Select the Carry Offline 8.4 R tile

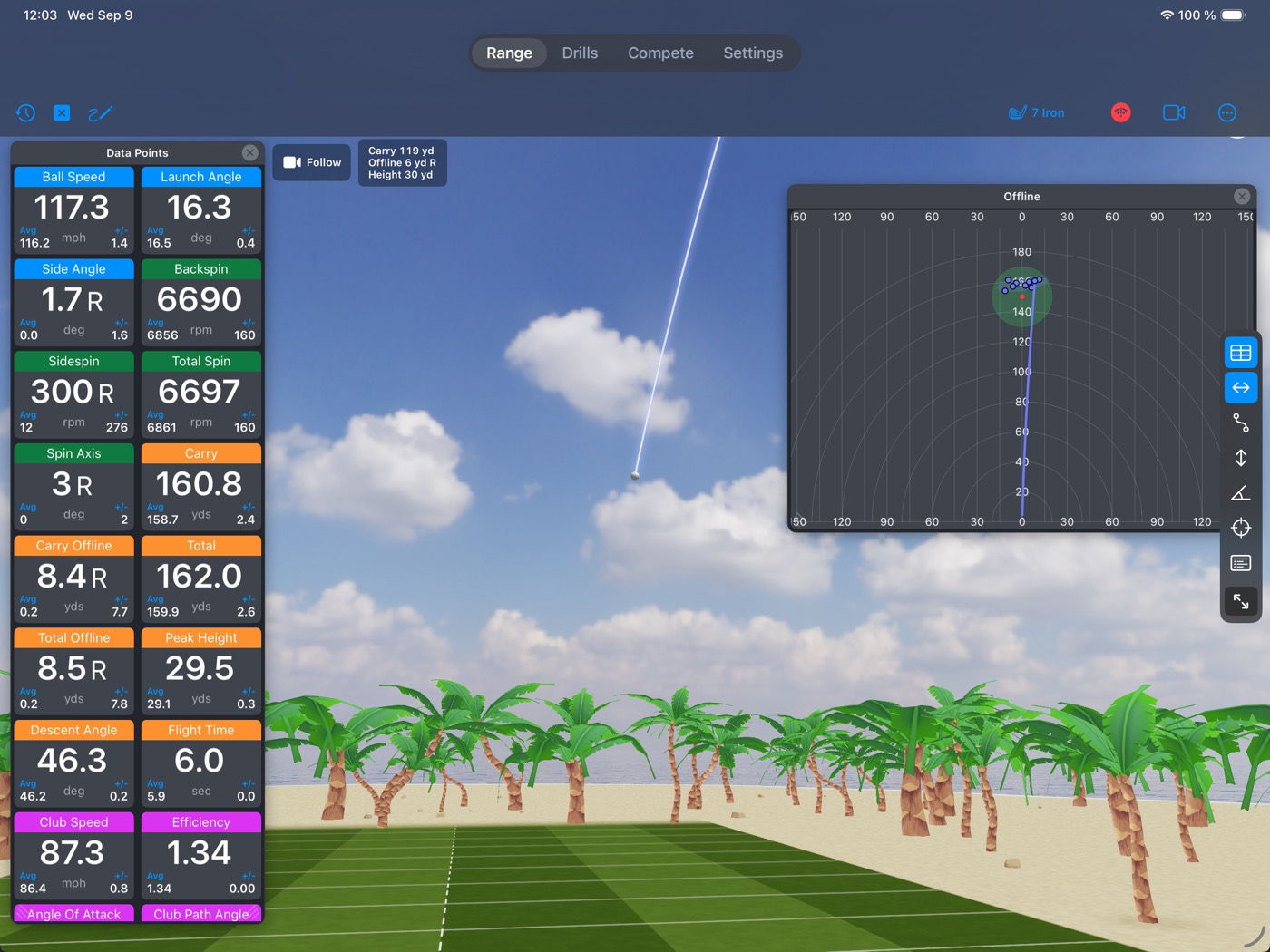[x=73, y=579]
